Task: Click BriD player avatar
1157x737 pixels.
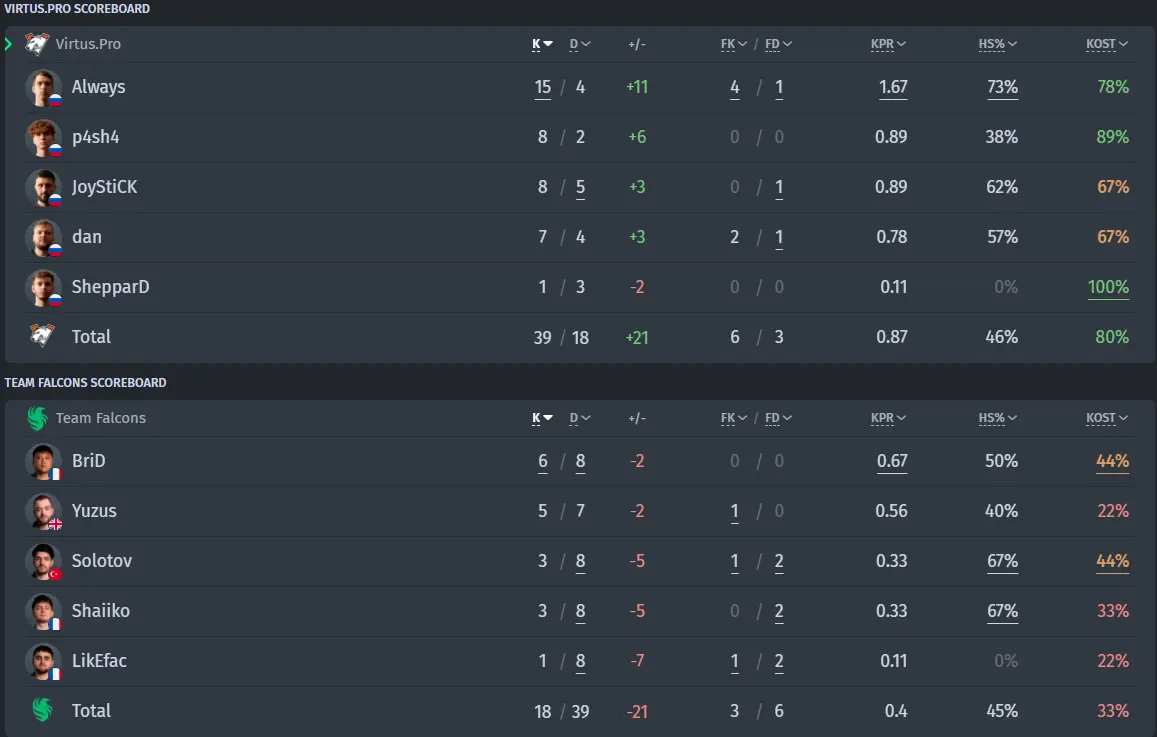Action: pyautogui.click(x=44, y=462)
